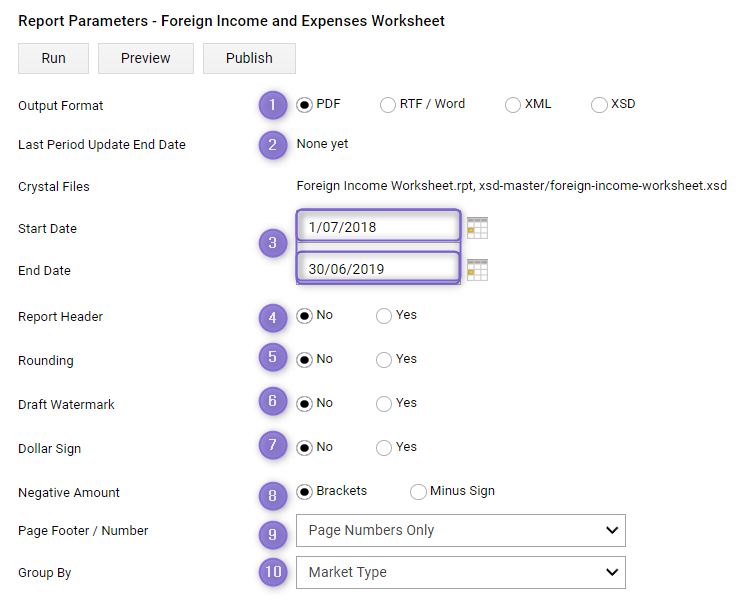The height and width of the screenshot is (609, 740).
Task: Open the Page Footer / Number dropdown
Action: [x=461, y=531]
